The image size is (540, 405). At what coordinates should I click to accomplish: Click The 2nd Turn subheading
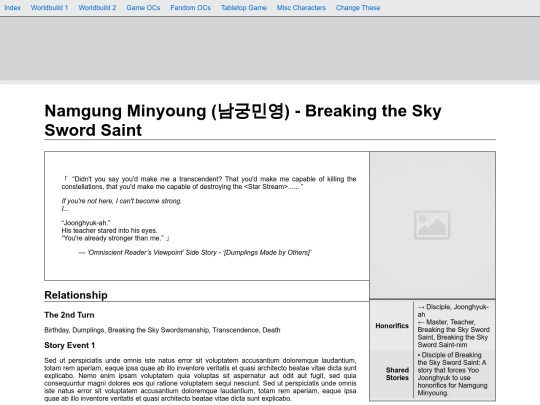coord(69,315)
